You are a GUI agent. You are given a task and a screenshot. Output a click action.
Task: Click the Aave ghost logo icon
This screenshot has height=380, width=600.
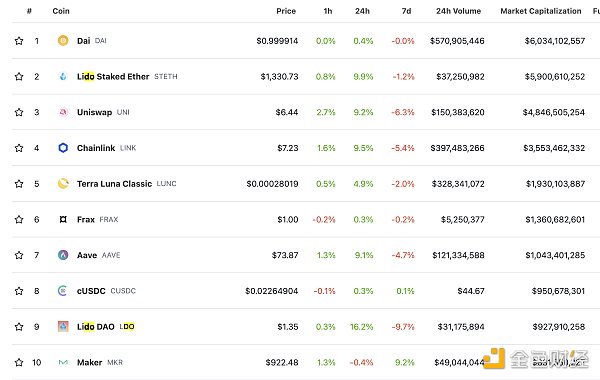[x=63, y=255]
